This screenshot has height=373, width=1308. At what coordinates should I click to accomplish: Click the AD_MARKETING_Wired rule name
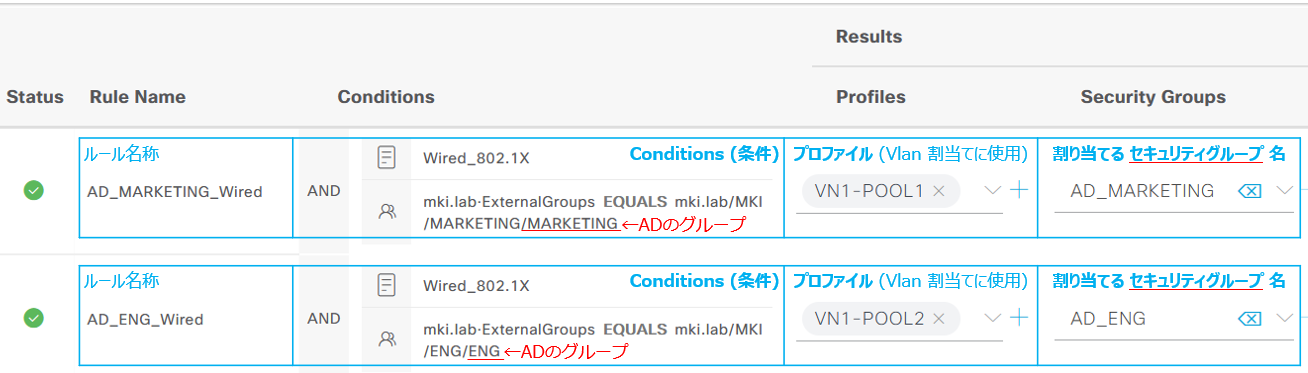tap(175, 192)
